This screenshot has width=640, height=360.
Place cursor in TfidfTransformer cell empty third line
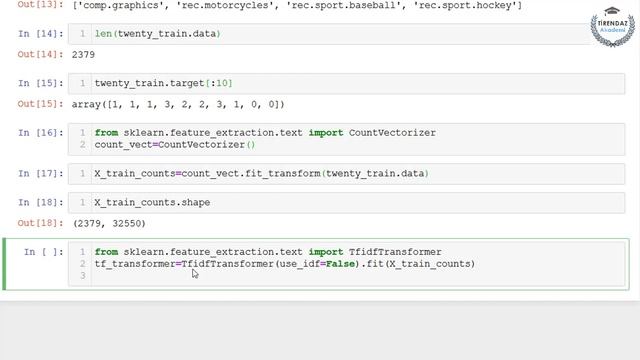(x=358, y=276)
